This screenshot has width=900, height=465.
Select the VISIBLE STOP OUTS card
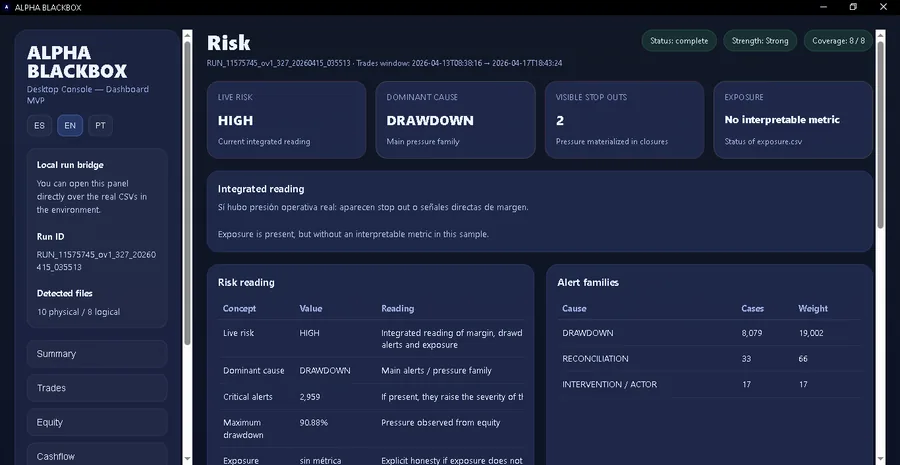coord(624,120)
